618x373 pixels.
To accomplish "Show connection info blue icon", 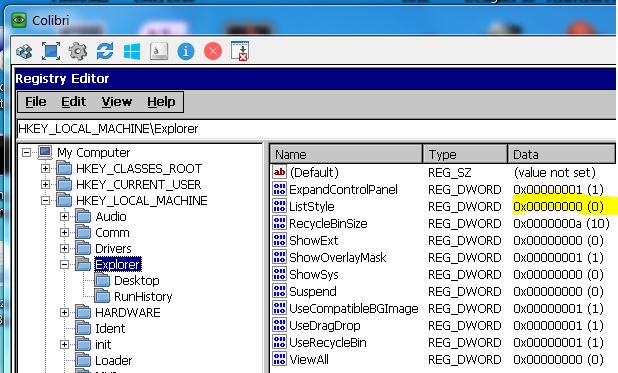I will tap(186, 51).
